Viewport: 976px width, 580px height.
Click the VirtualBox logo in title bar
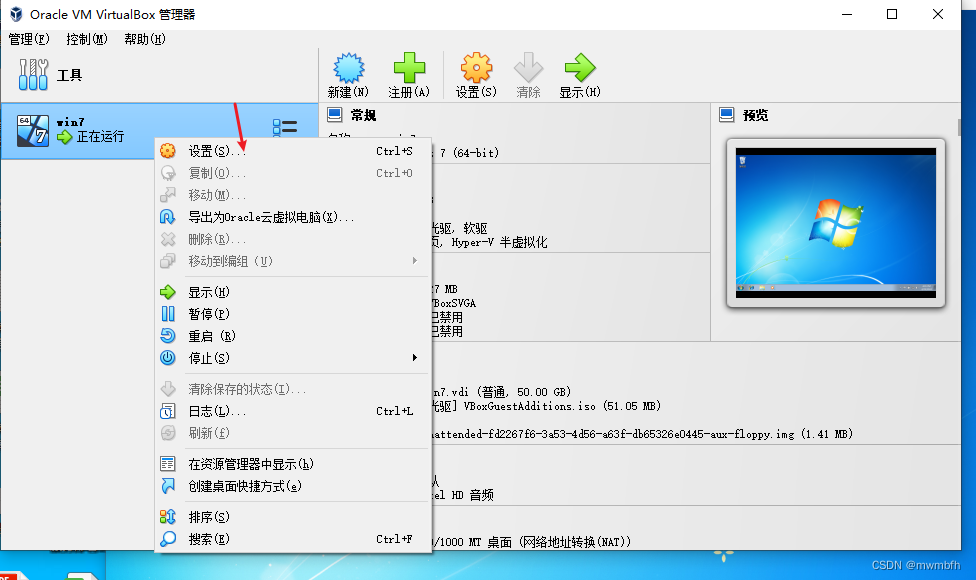pyautogui.click(x=16, y=14)
